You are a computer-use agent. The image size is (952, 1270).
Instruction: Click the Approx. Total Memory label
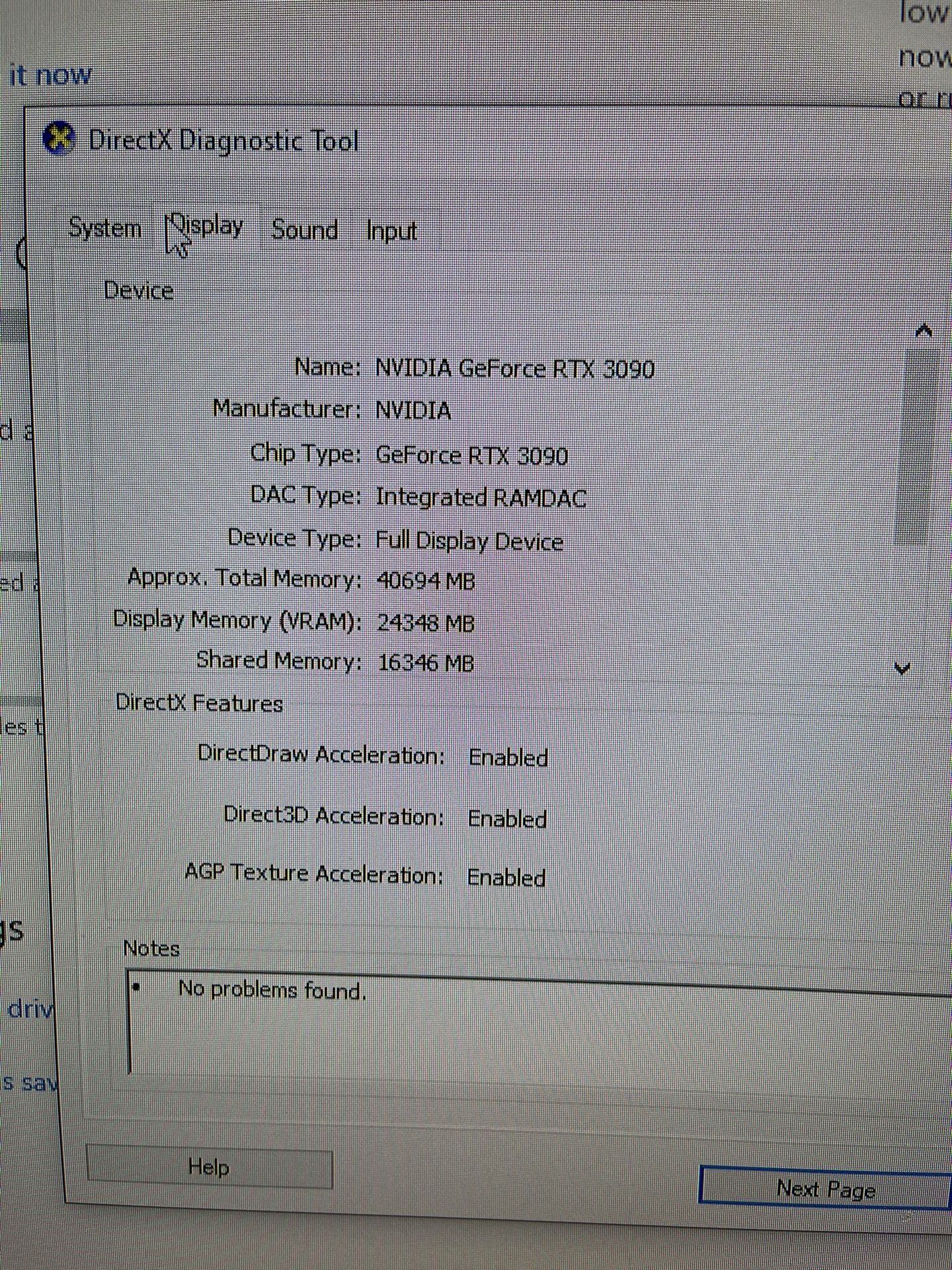pos(245,579)
